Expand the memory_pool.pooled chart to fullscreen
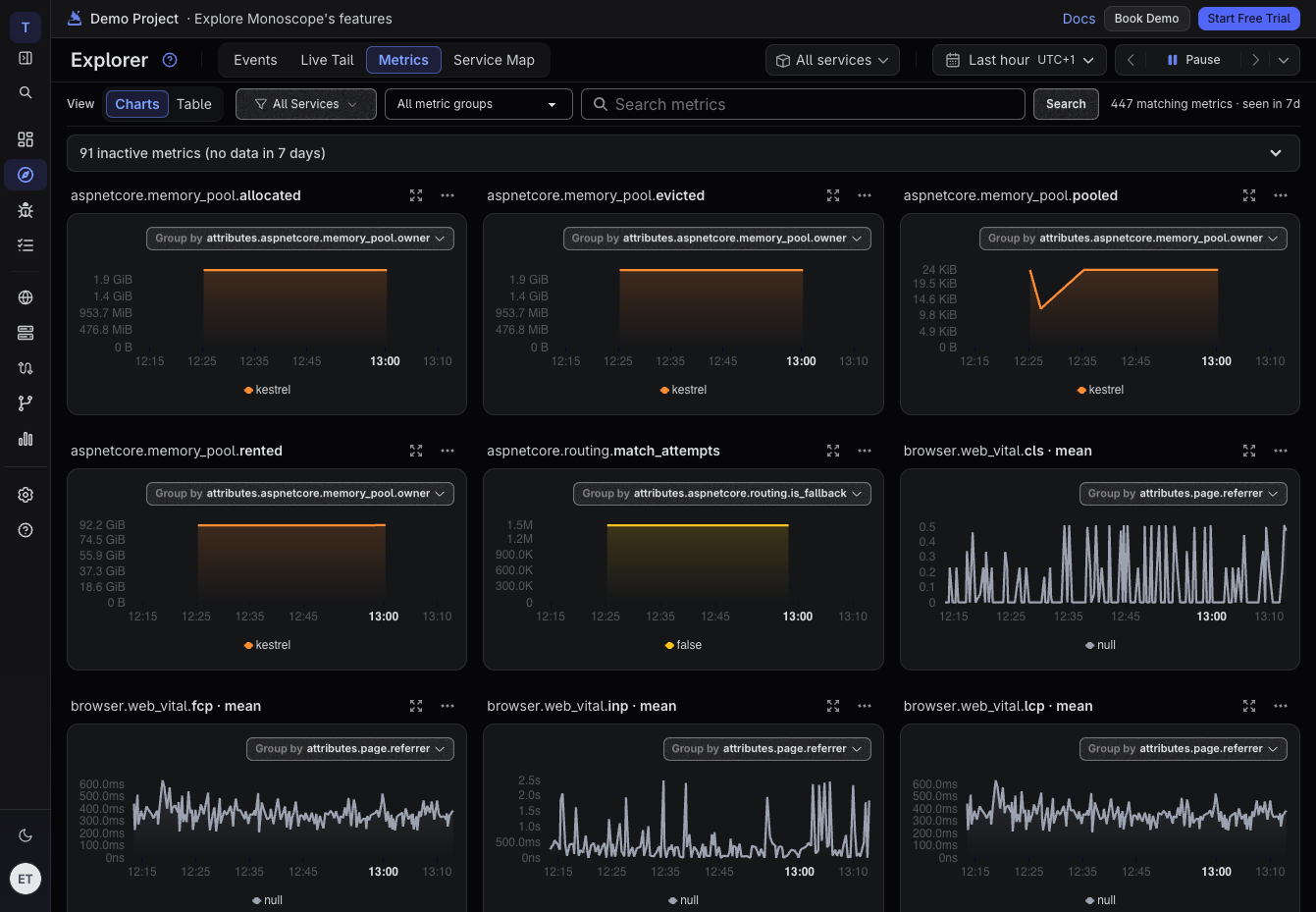This screenshot has height=912, width=1316. click(1249, 195)
